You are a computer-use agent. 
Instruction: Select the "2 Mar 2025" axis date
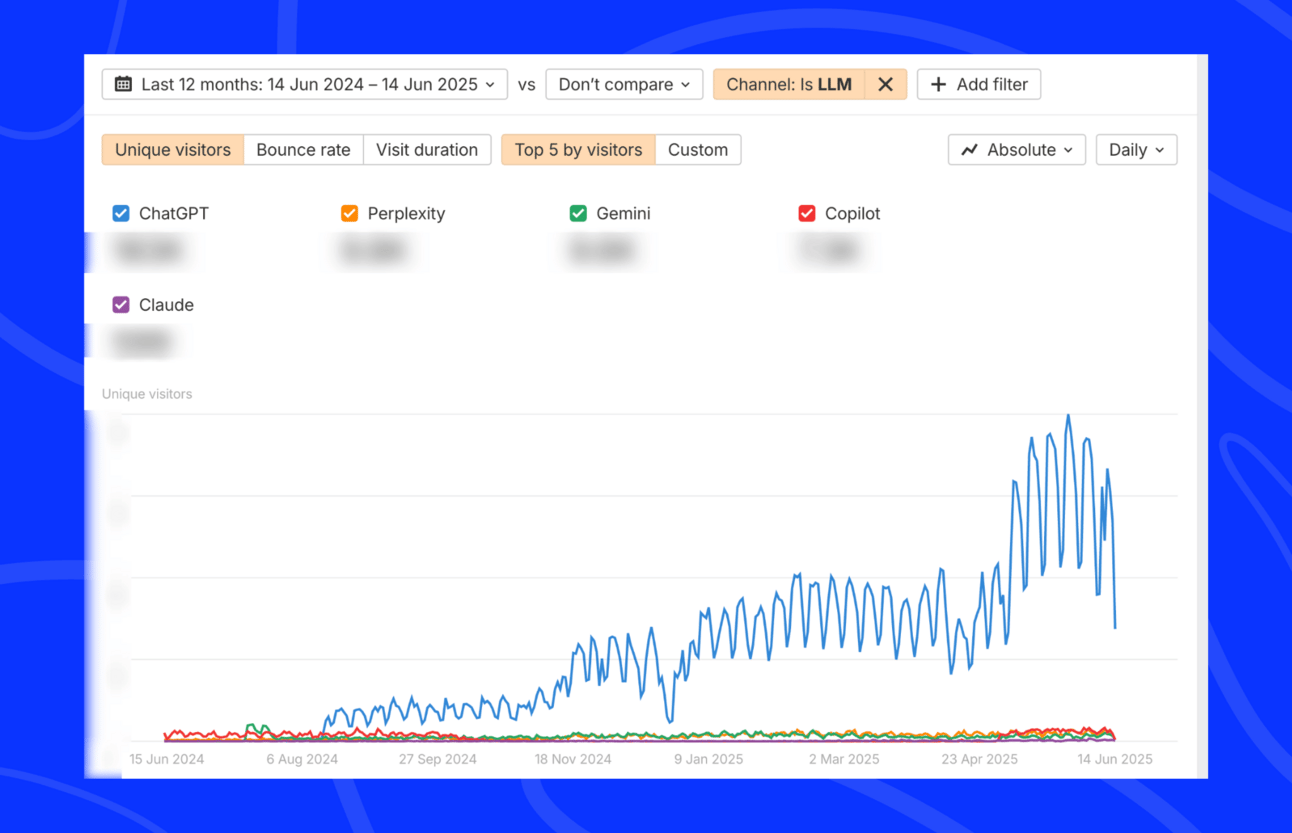coord(844,759)
